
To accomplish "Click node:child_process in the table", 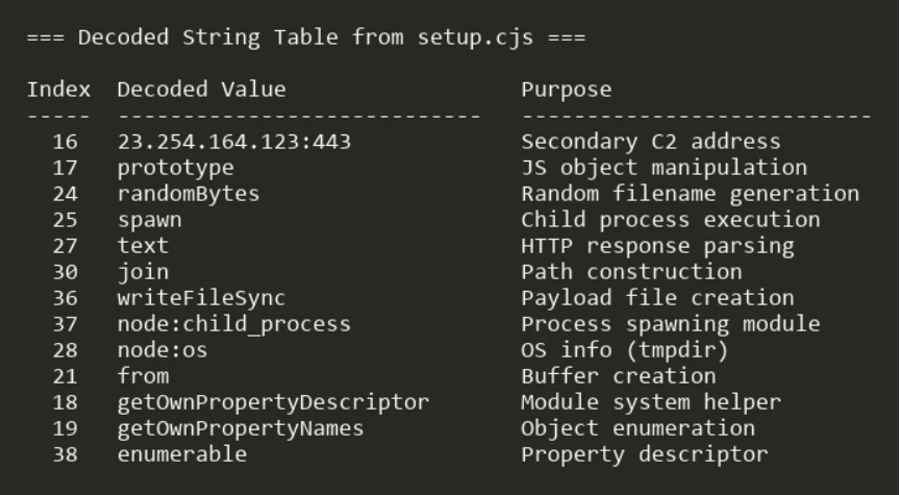I will tap(234, 324).
